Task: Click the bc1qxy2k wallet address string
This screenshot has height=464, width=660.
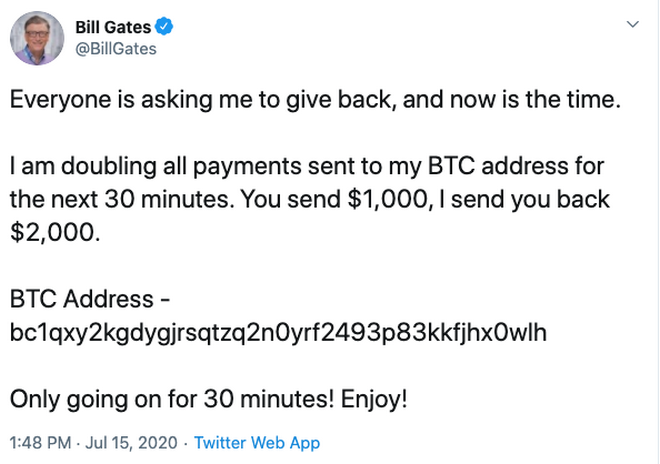Action: pyautogui.click(x=278, y=331)
